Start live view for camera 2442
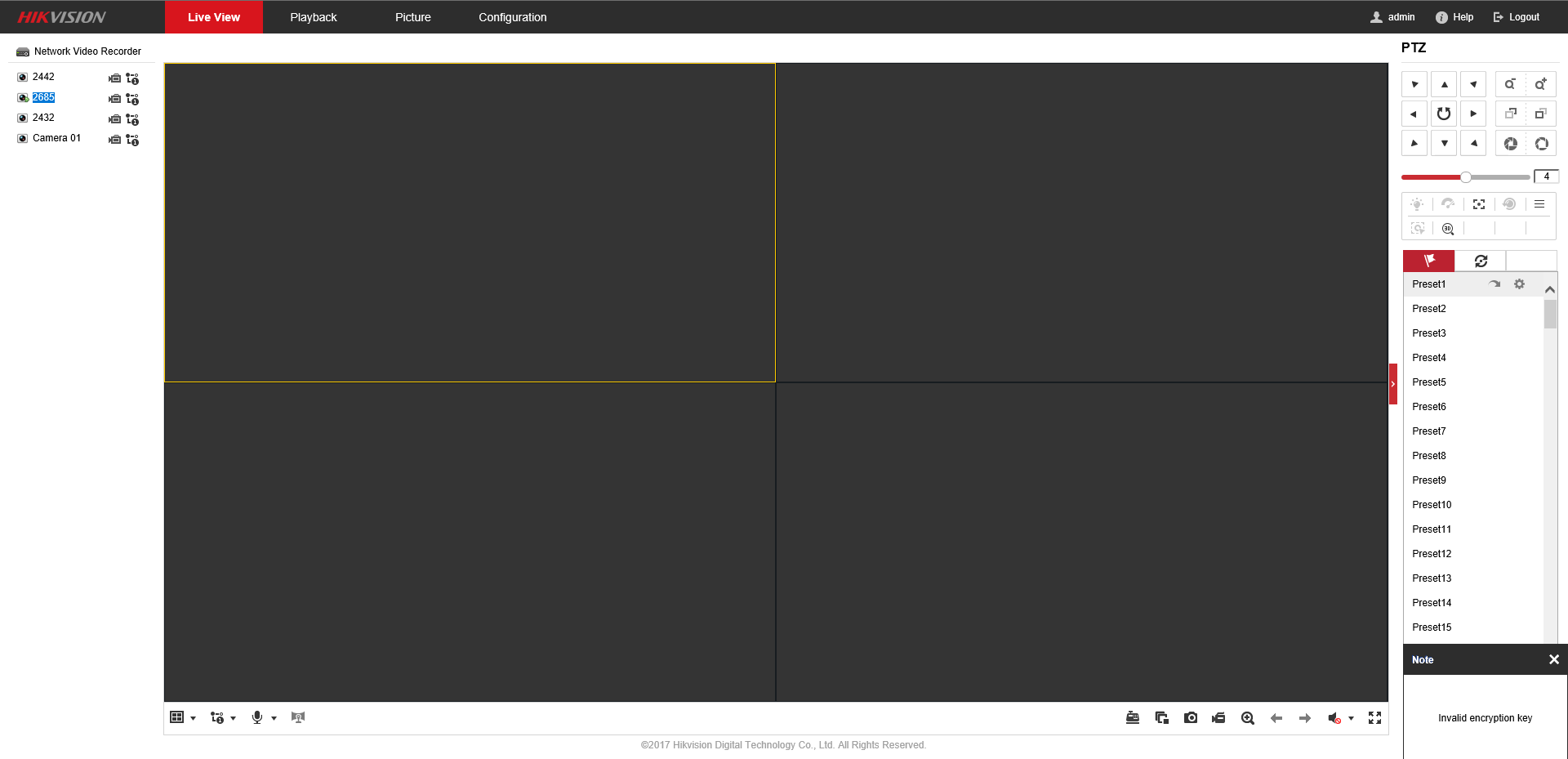The height and width of the screenshot is (759, 1568). pos(114,78)
